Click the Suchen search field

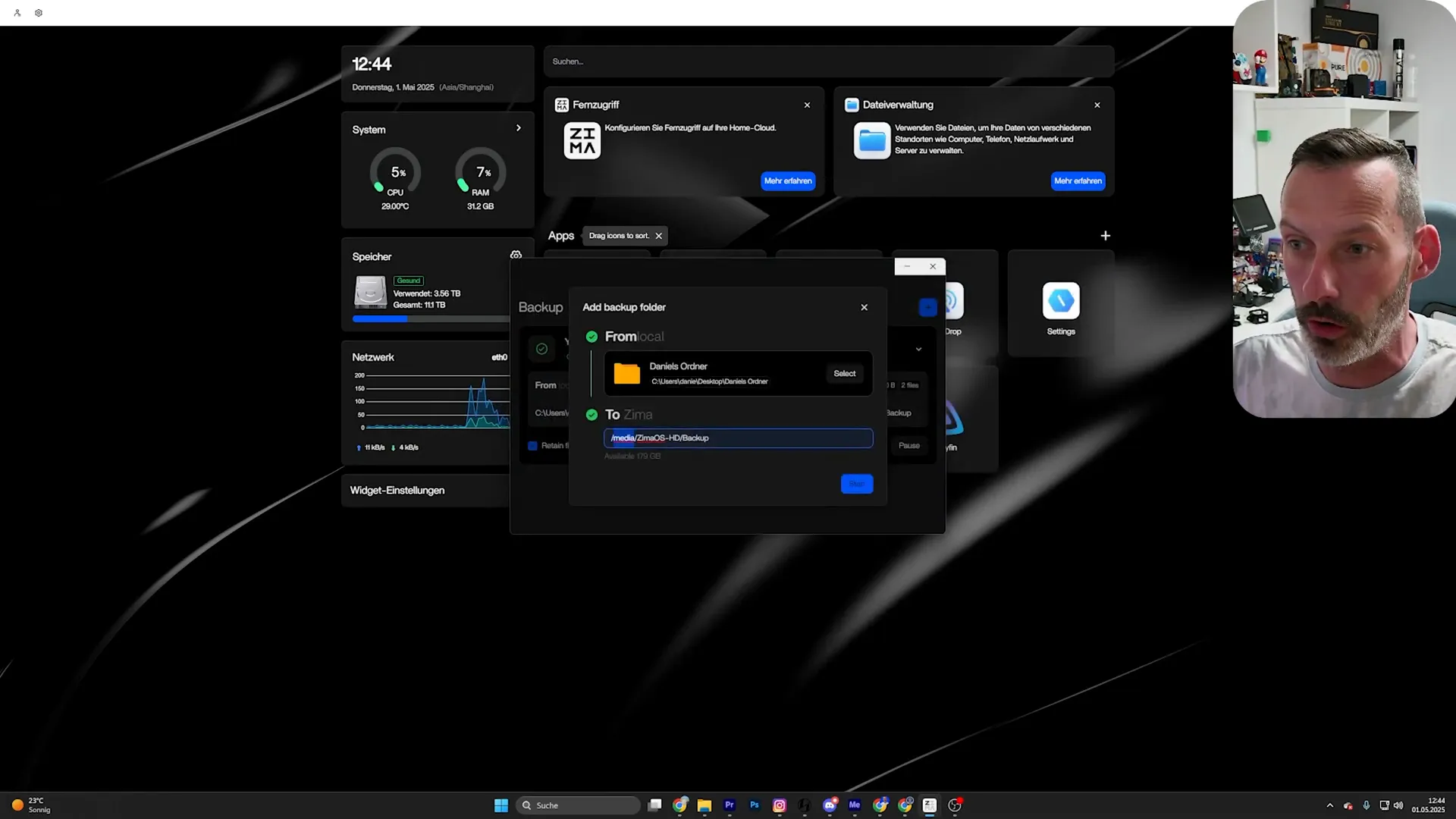[828, 61]
